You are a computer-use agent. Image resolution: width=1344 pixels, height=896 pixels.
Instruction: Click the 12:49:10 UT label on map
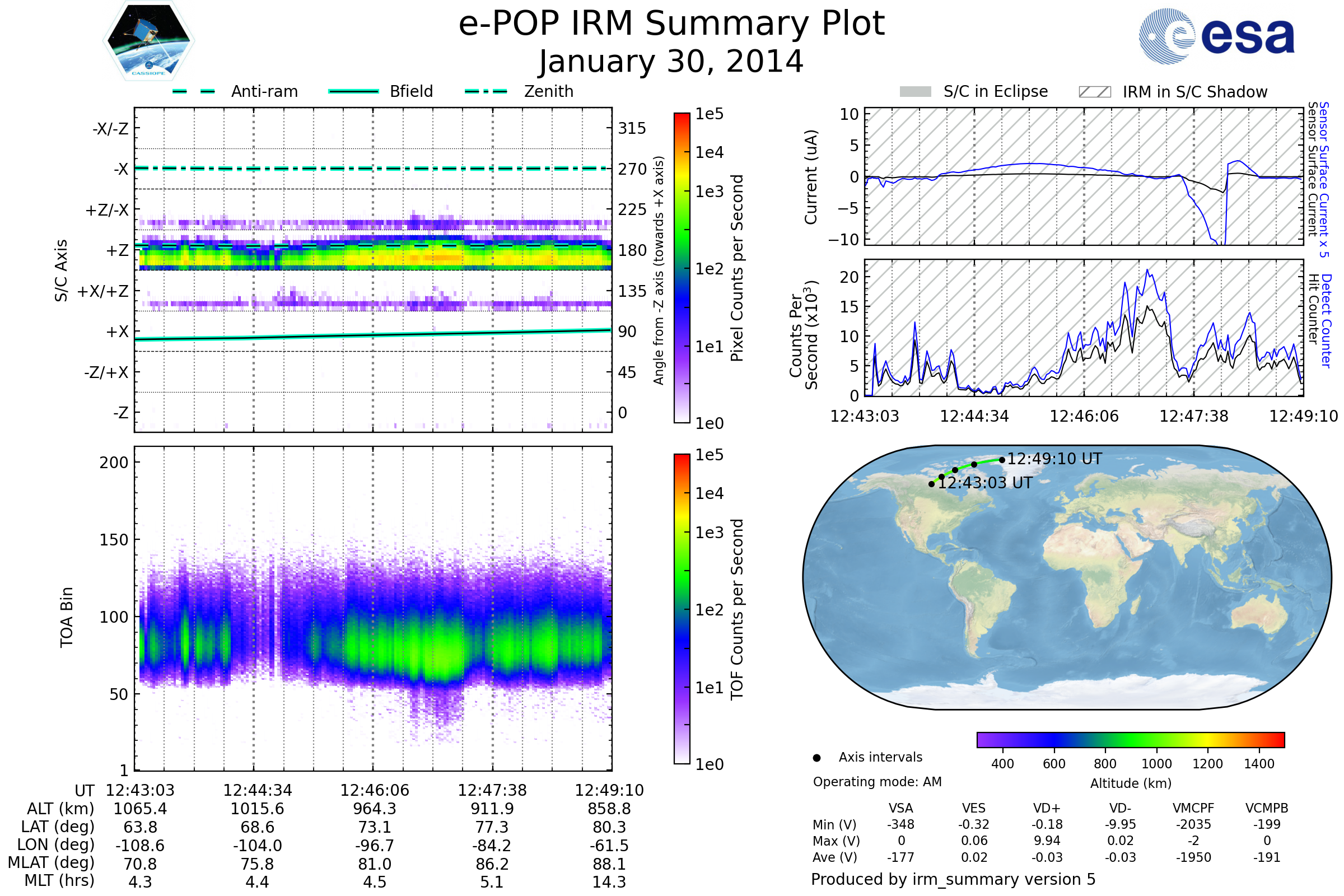pyautogui.click(x=1054, y=459)
